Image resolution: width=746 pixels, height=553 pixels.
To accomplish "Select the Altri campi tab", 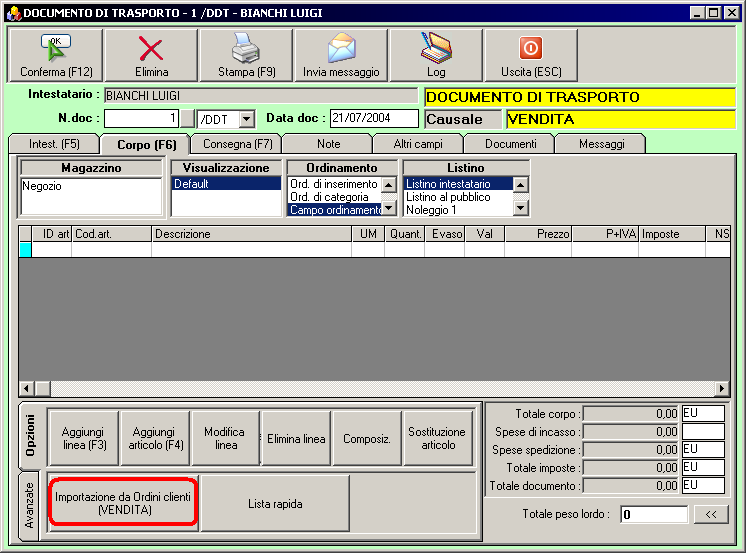I will (x=418, y=144).
